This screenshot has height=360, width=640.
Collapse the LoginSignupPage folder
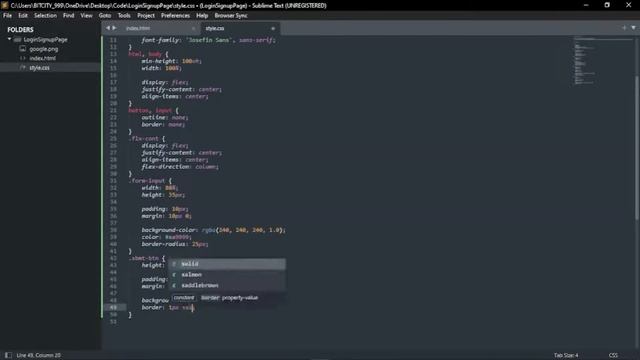(x=9, y=39)
